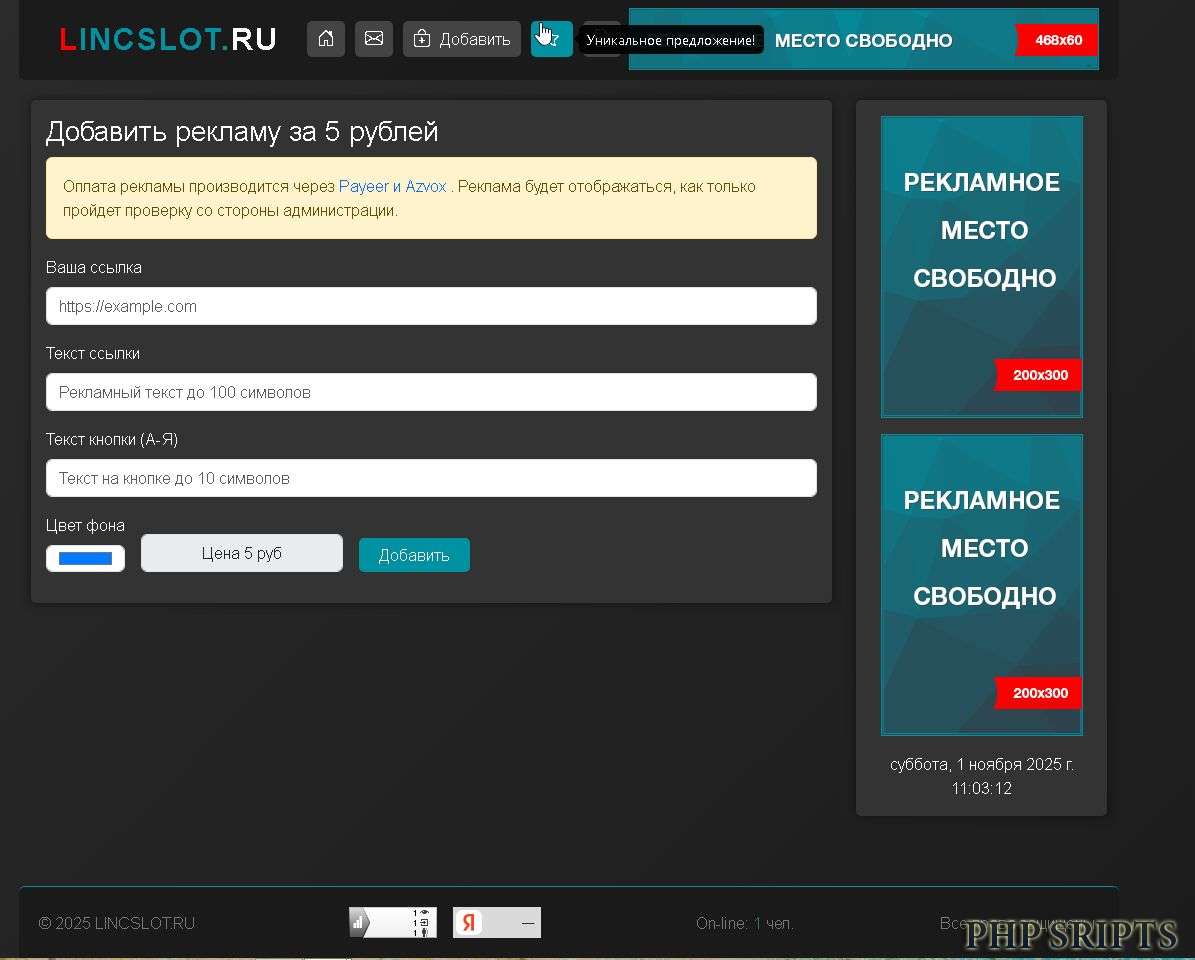Click the 'Добавить' button in the top navigation
Viewport: 1195px width, 960px height.
click(x=461, y=39)
